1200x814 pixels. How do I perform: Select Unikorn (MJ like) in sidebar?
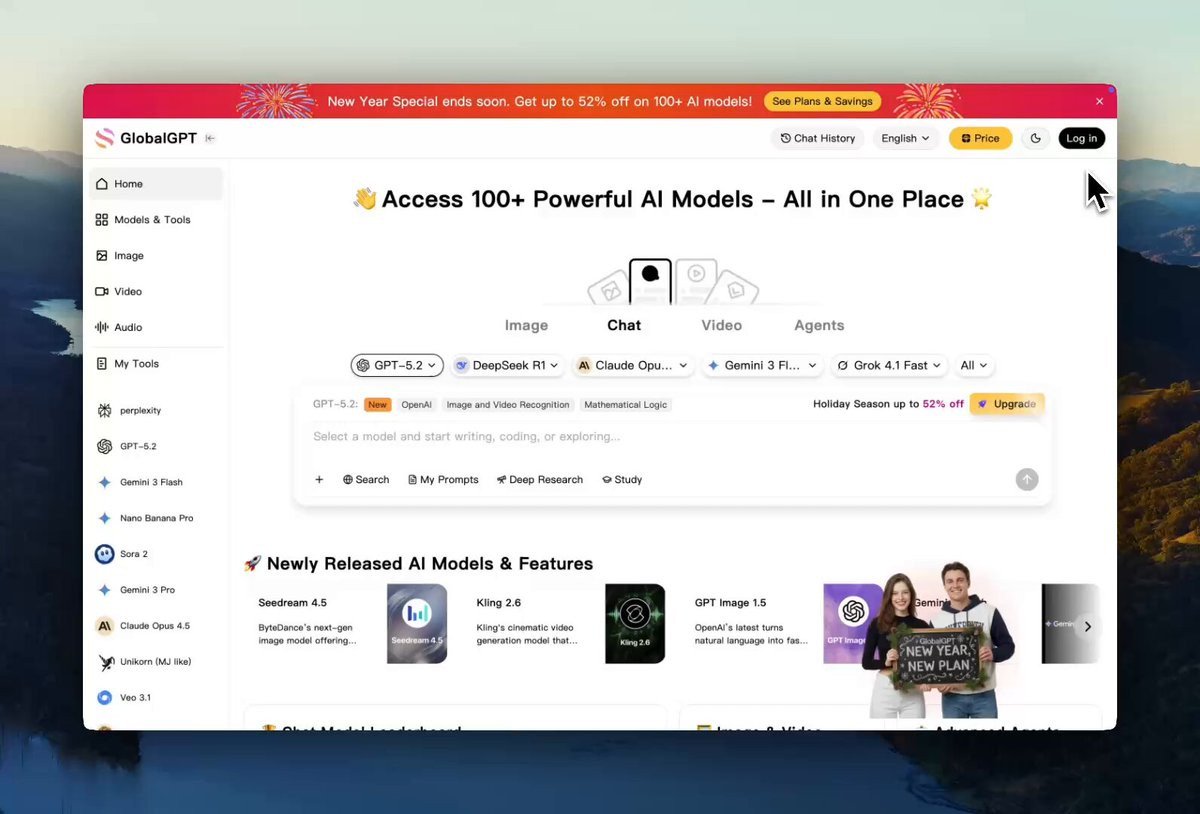[x=156, y=662]
